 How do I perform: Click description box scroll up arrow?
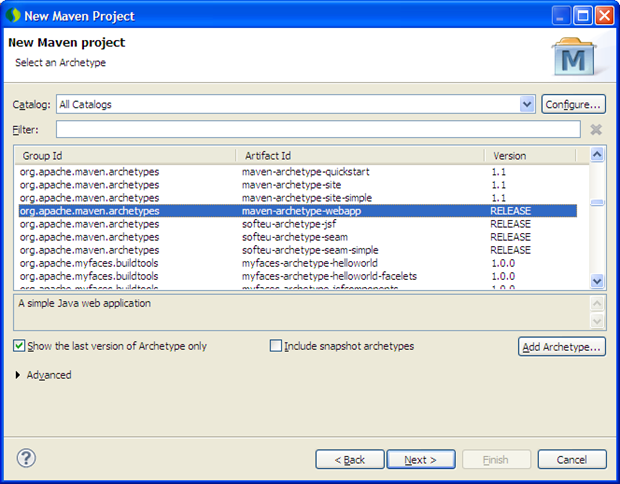(x=597, y=304)
